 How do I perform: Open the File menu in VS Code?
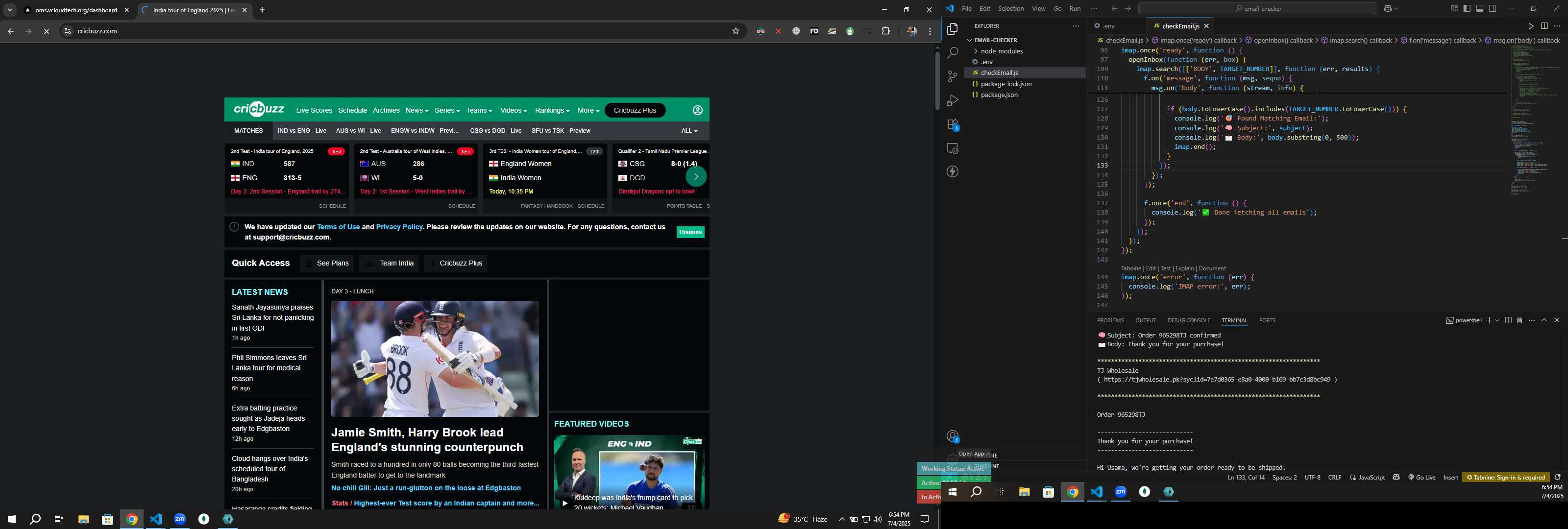(967, 8)
